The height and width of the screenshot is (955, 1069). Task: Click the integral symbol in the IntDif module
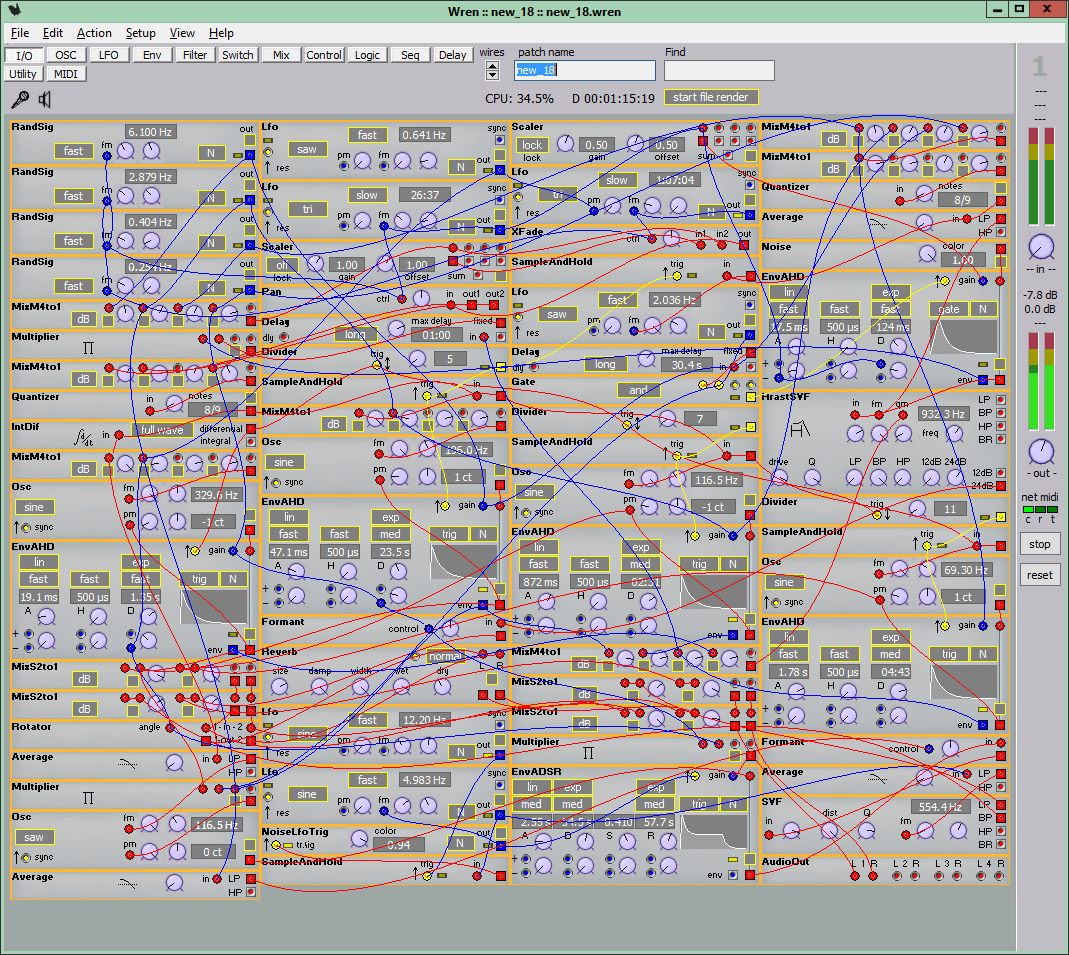(83, 436)
